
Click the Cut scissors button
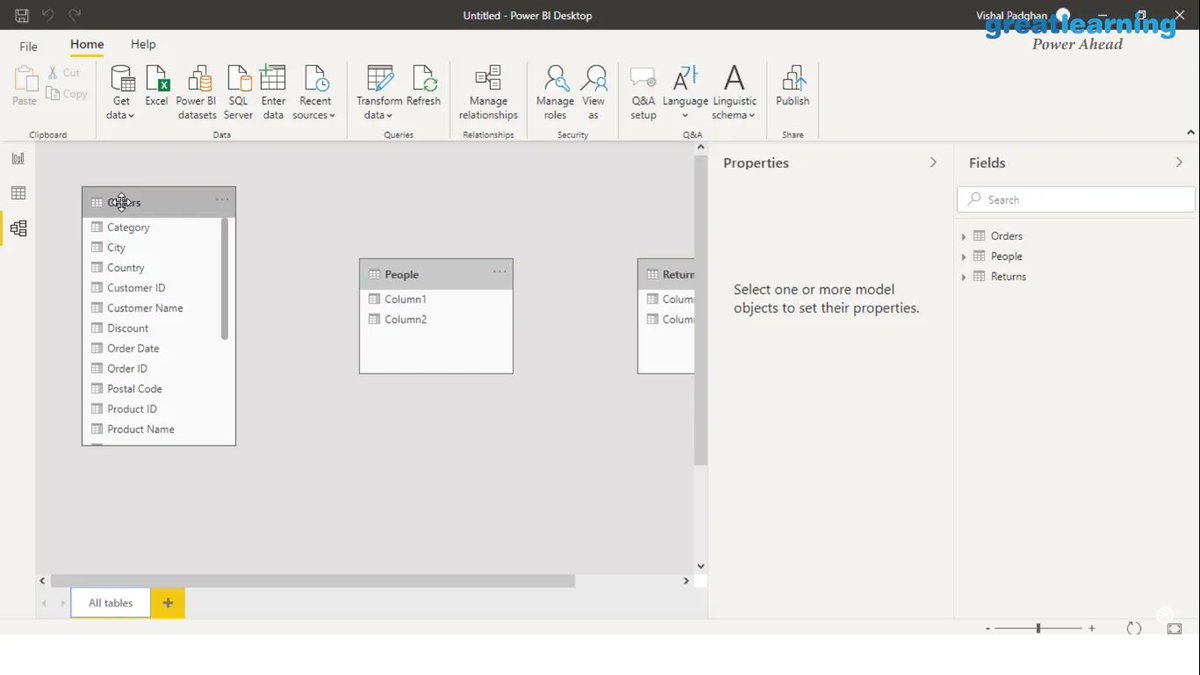click(64, 73)
